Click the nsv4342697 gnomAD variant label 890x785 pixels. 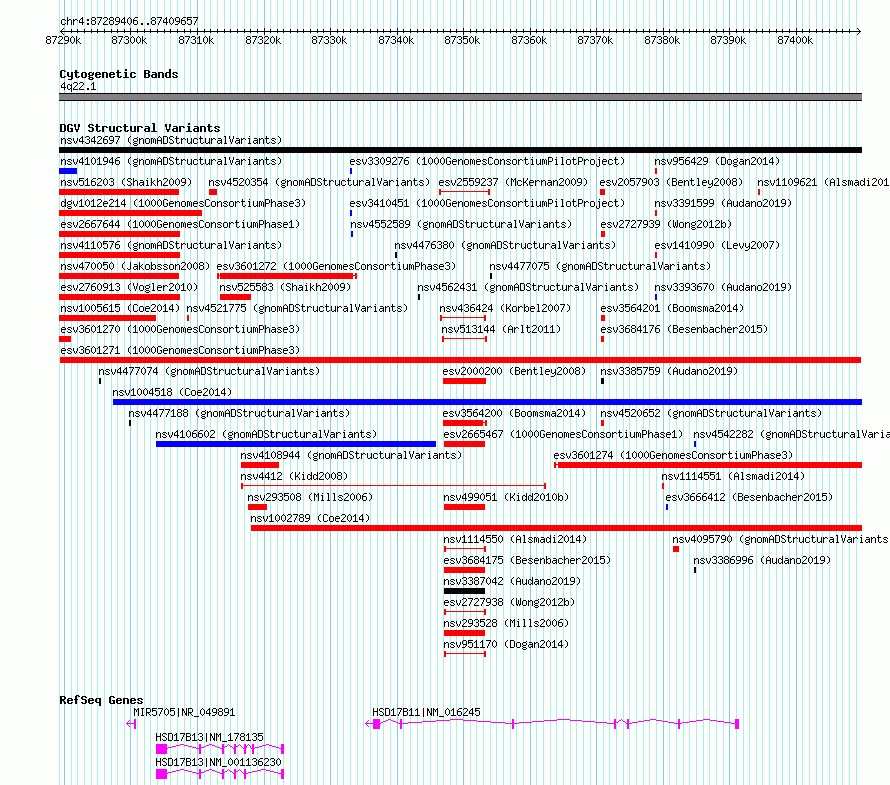click(171, 140)
